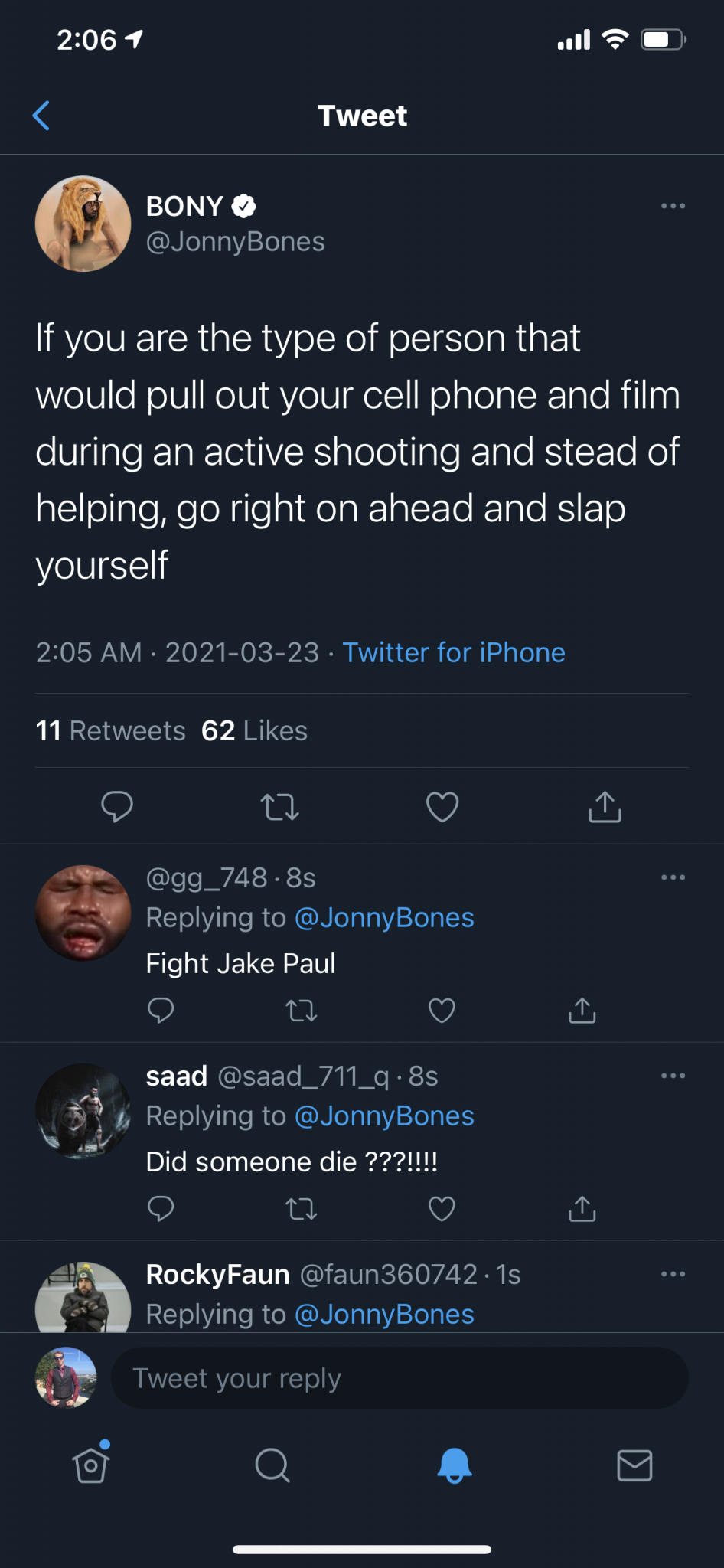Viewport: 724px width, 1568px height.
Task: Open more options on gg_748 reply
Action: [x=673, y=877]
